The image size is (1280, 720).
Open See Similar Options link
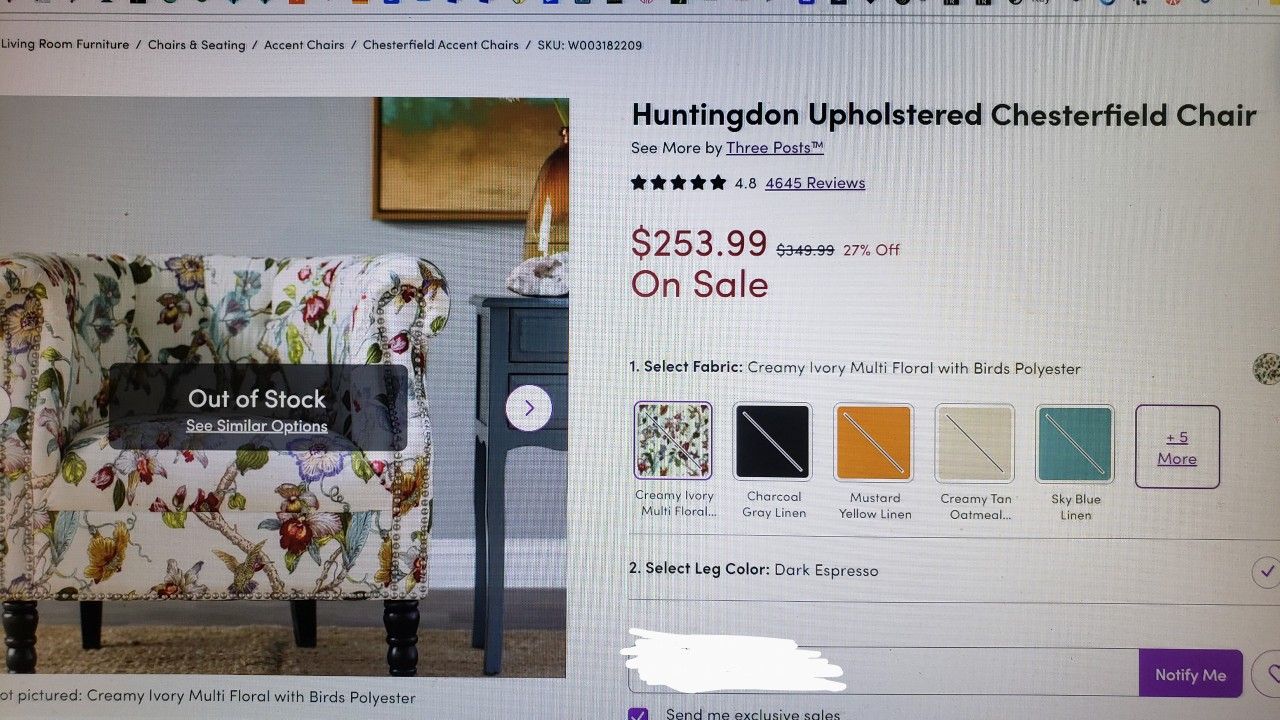click(x=257, y=426)
